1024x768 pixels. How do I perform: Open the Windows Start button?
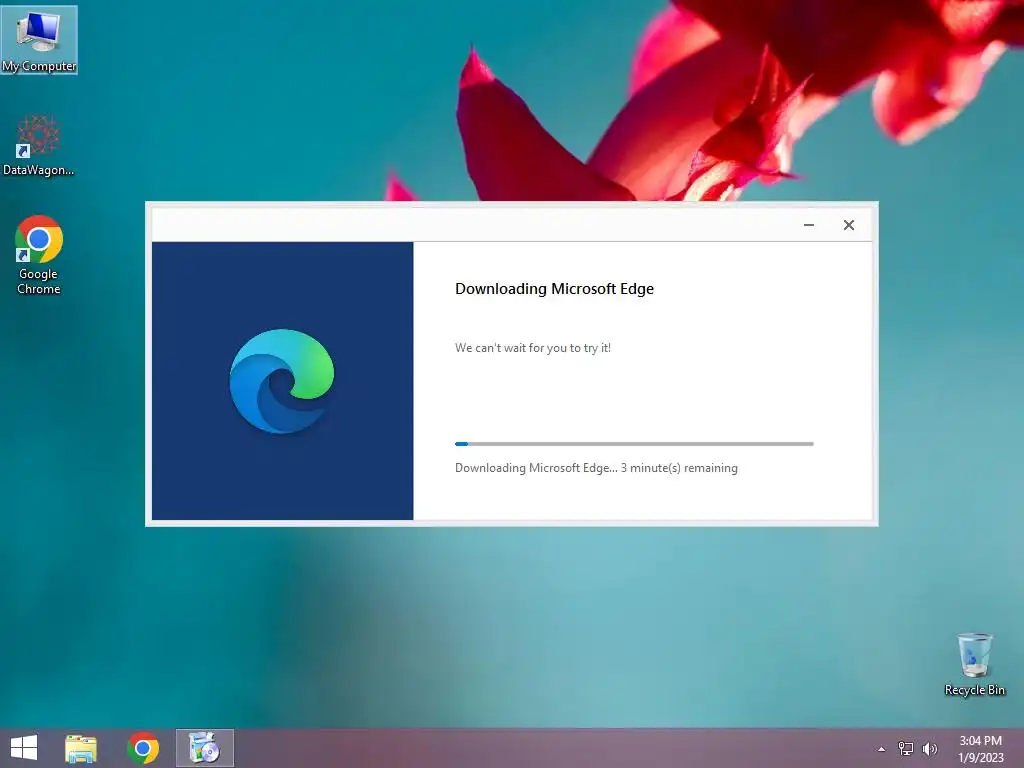pyautogui.click(x=24, y=748)
